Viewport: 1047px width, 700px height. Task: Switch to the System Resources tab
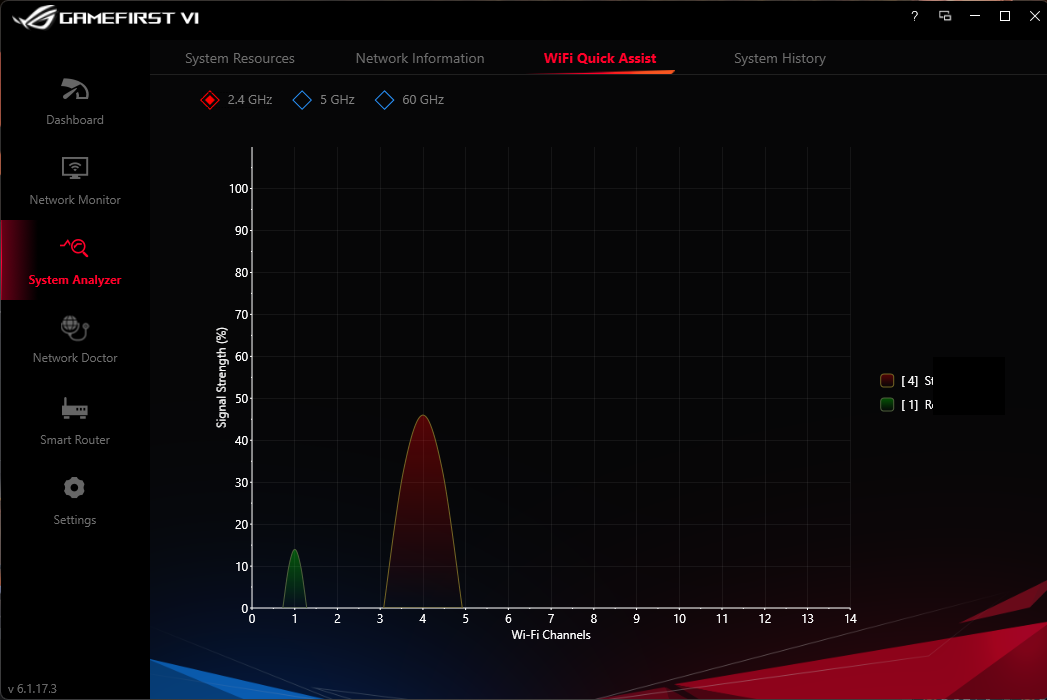coord(240,58)
